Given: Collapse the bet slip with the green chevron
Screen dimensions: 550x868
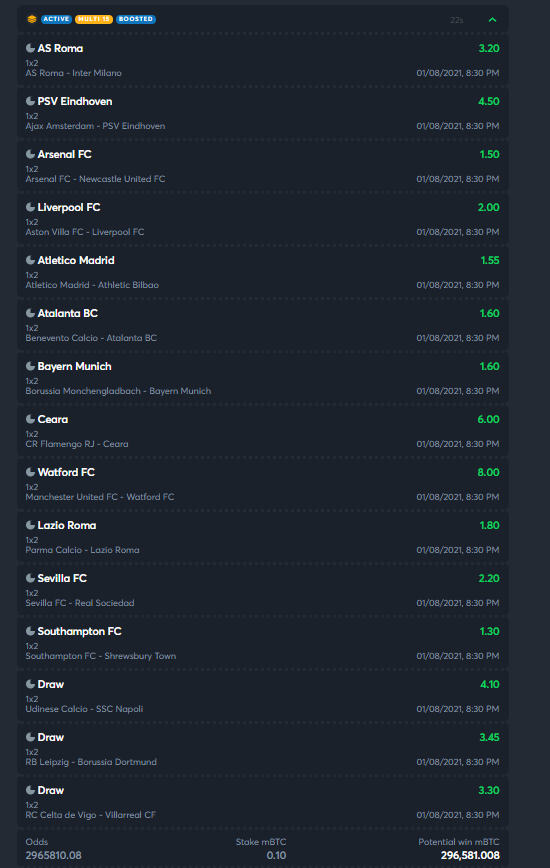Looking at the screenshot, I should click(492, 20).
